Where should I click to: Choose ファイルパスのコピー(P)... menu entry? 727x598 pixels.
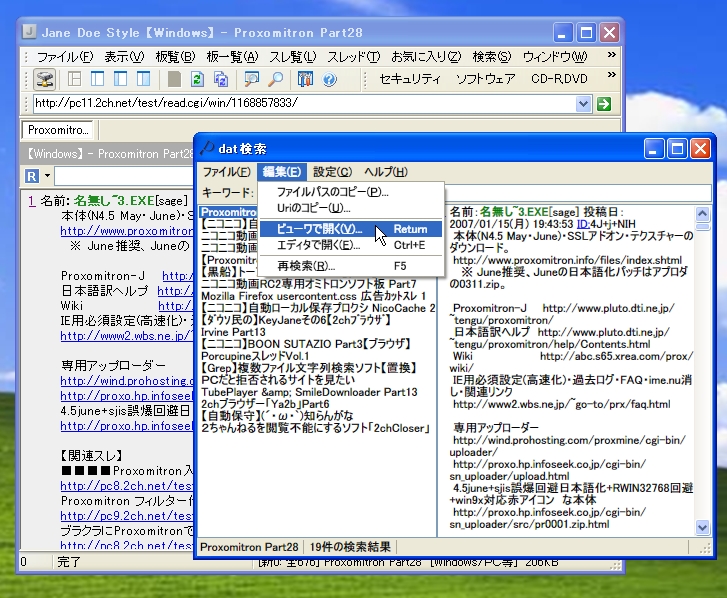(351, 192)
